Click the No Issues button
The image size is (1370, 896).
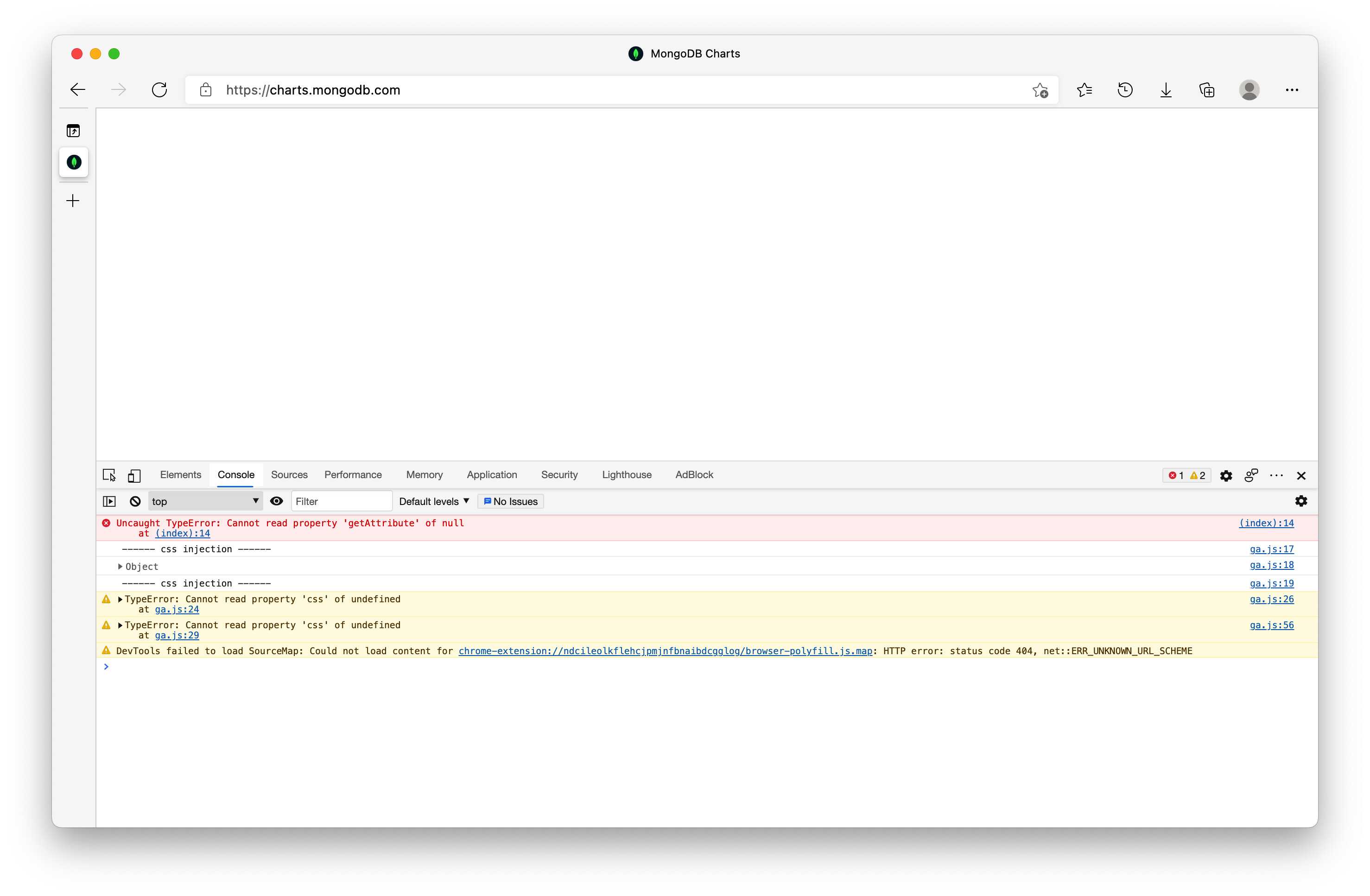coord(511,501)
